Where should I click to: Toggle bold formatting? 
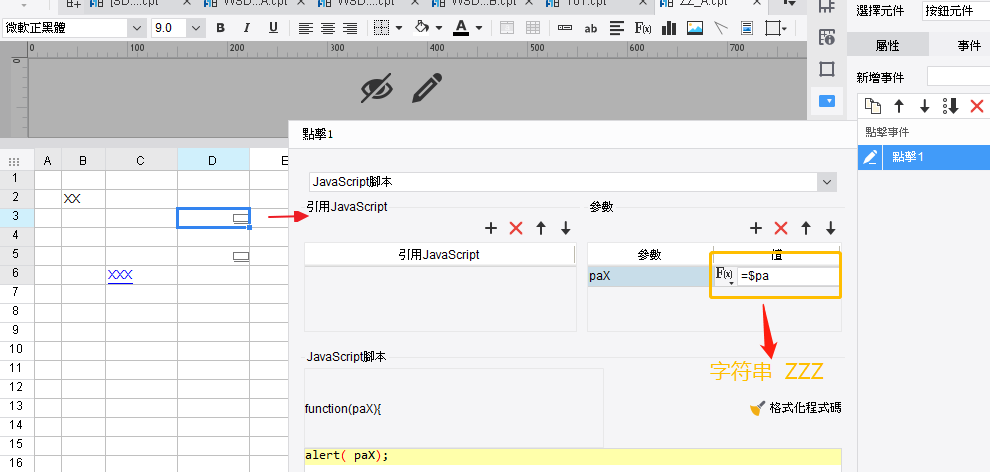click(x=220, y=28)
